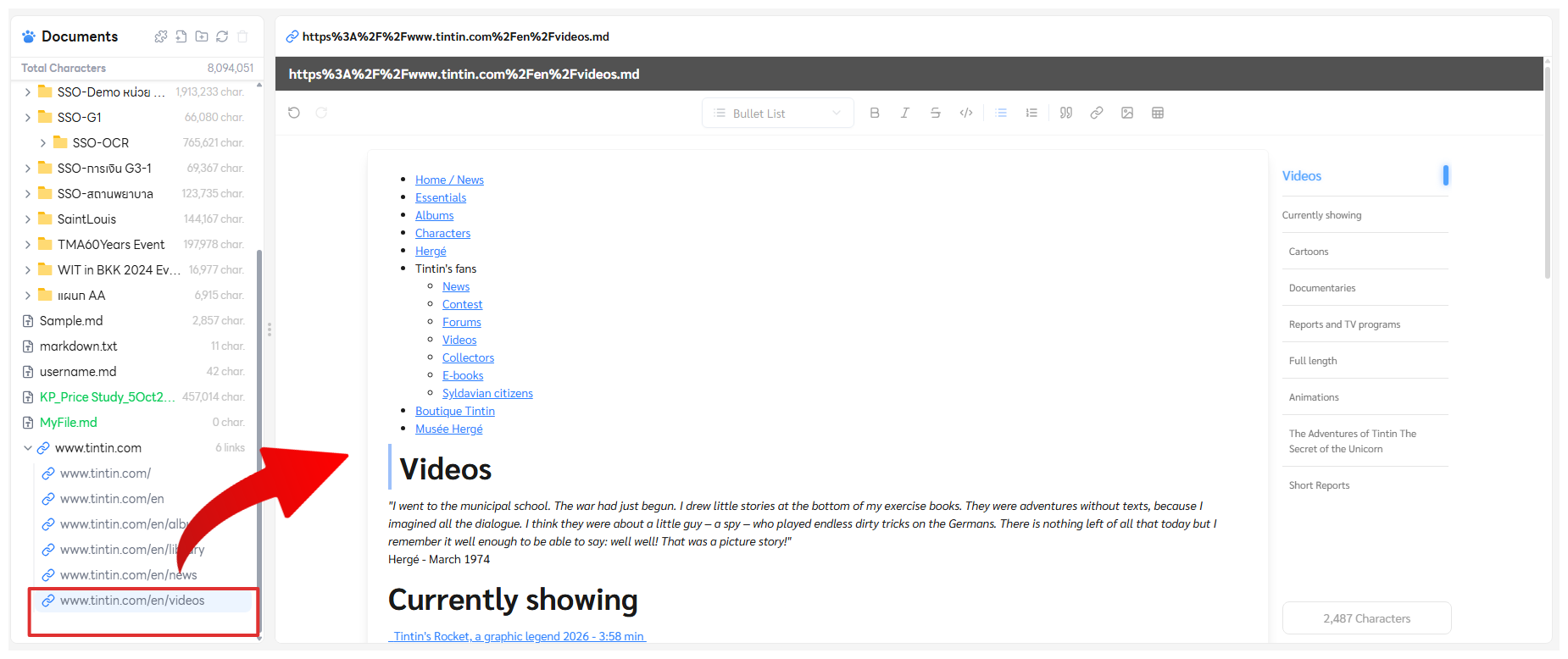
Task: Jump to Cartoons section in the outline
Action: tap(1309, 252)
